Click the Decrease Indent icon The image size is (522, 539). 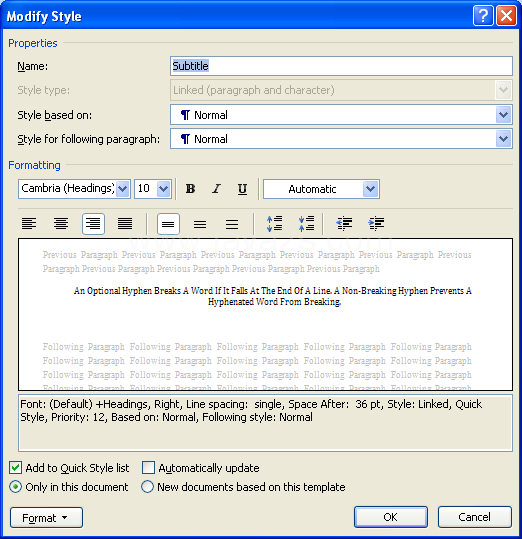344,224
